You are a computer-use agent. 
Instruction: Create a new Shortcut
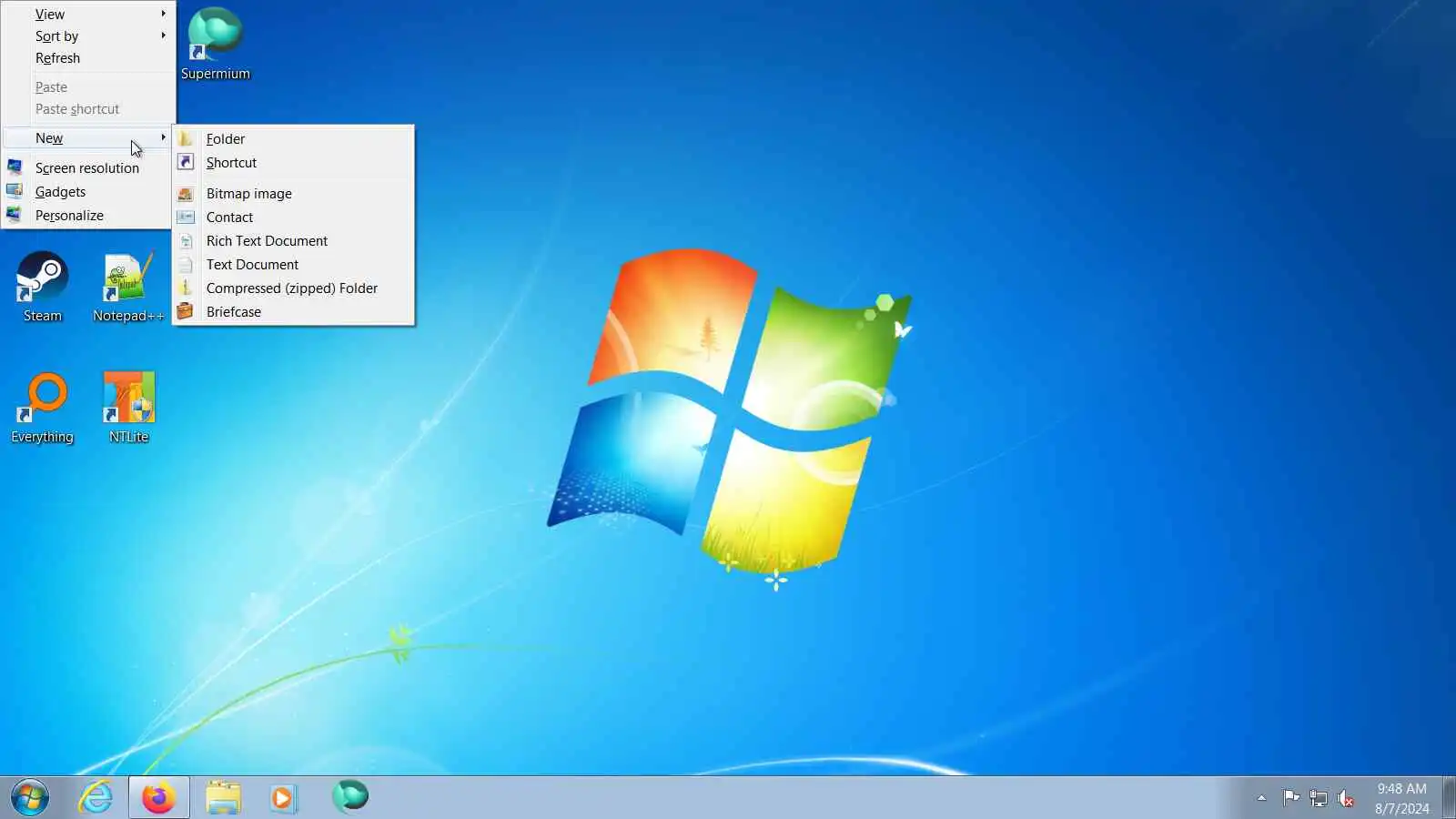pos(293,162)
